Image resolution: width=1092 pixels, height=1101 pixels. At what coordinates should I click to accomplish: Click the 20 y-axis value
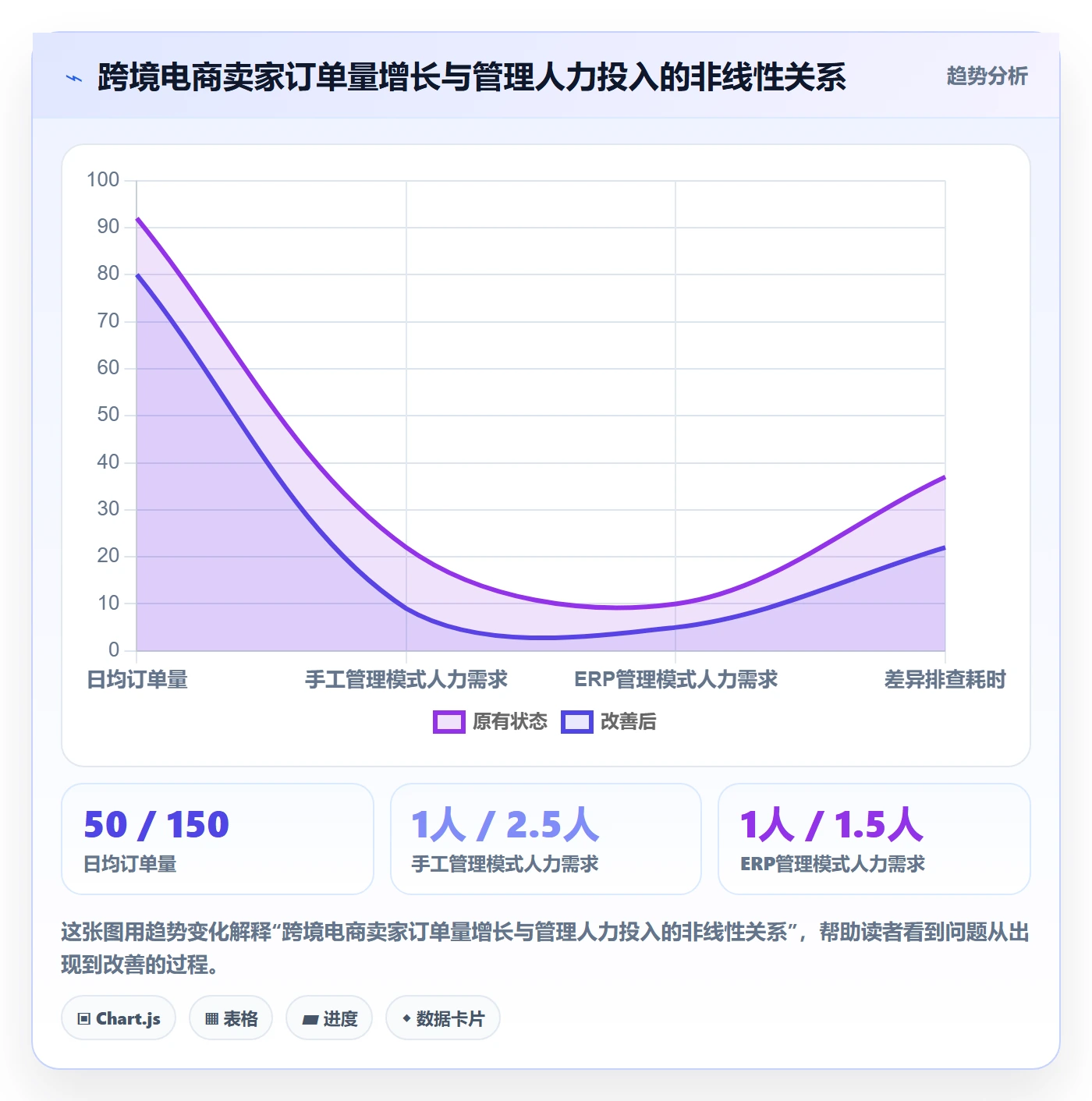point(108,556)
